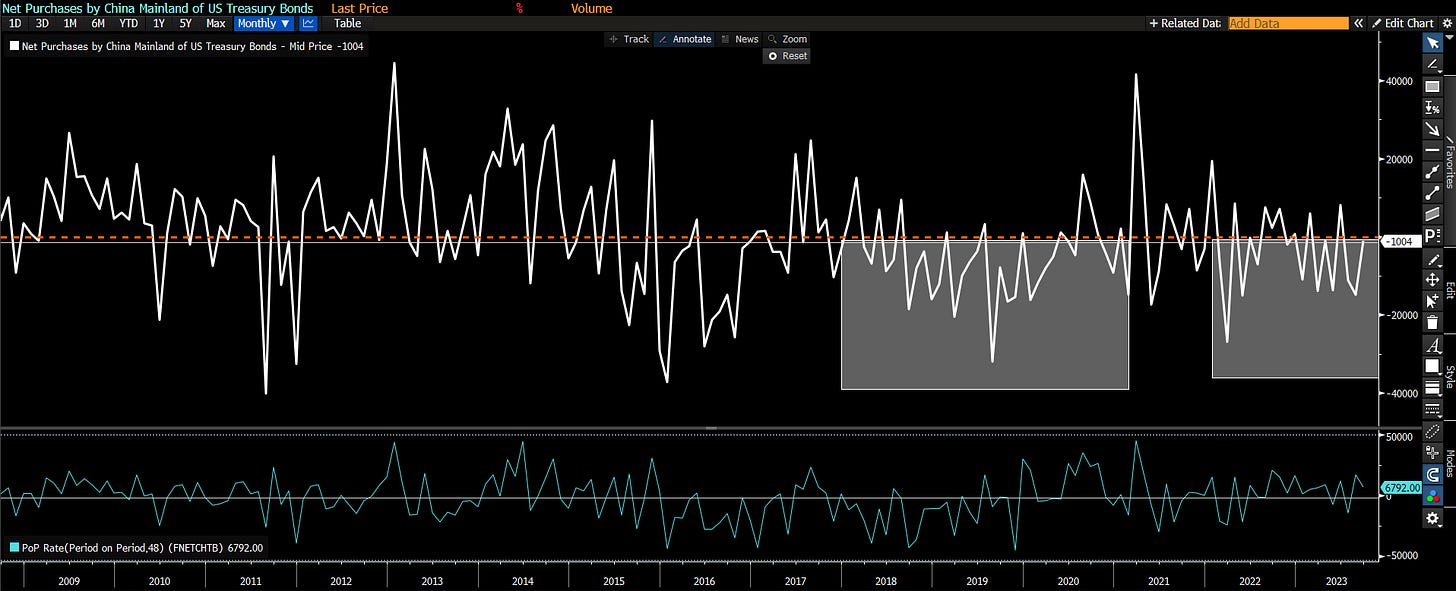This screenshot has width=1456, height=591.
Task: Toggle the Net Purchases series legend box
Action: tap(13, 46)
